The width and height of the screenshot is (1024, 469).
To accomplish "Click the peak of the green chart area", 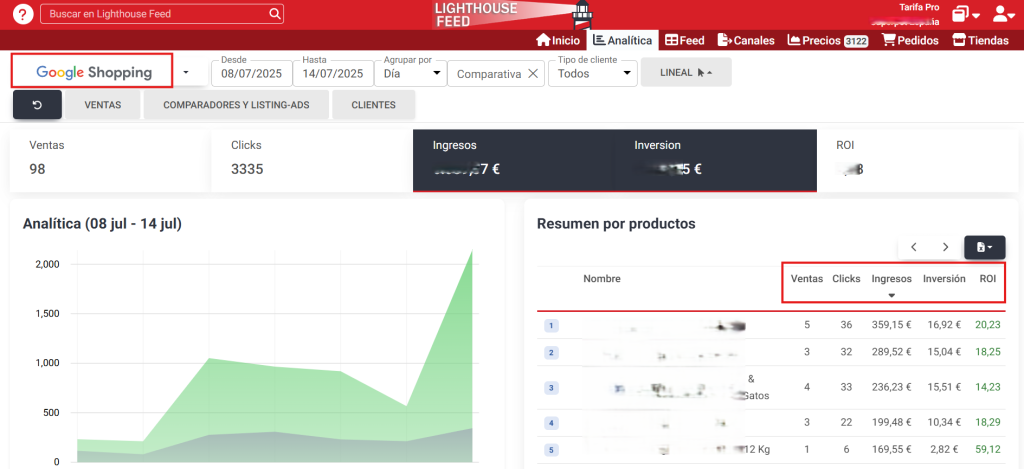I will 472,251.
